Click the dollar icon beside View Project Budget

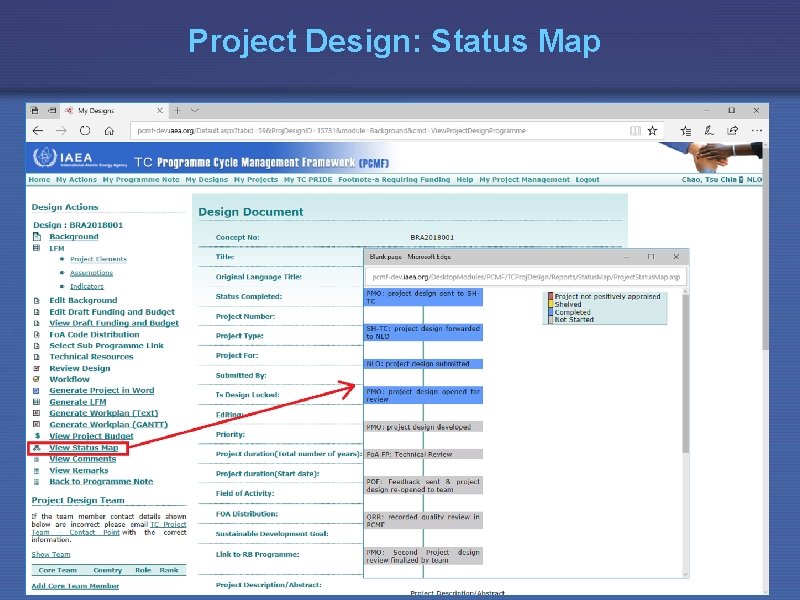tap(36, 435)
